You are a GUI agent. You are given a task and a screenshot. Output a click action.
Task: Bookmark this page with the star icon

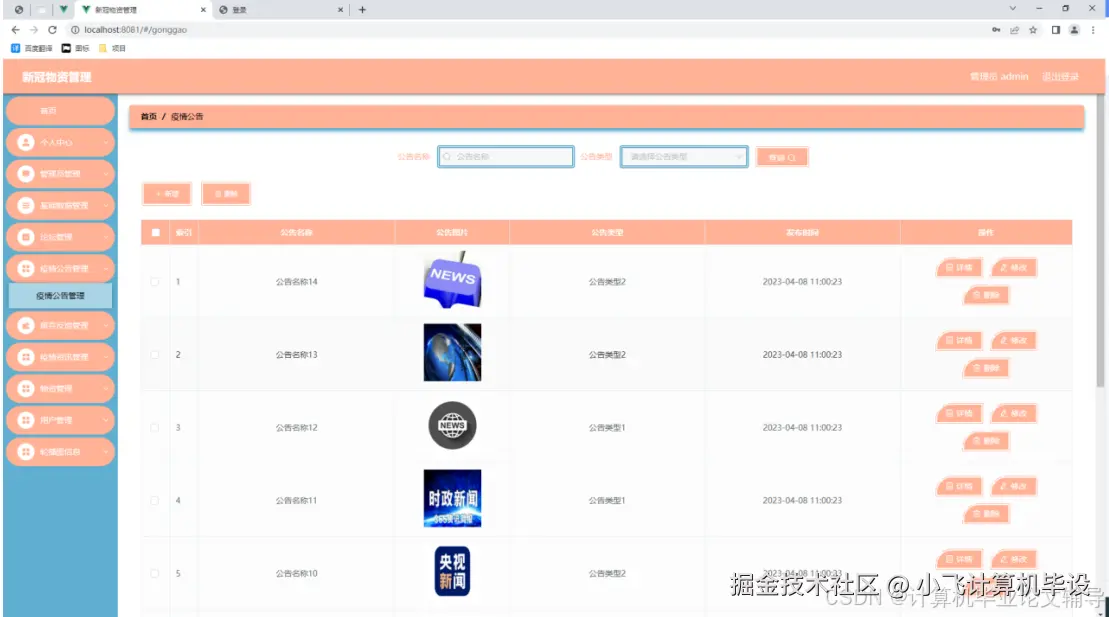[x=1033, y=30]
